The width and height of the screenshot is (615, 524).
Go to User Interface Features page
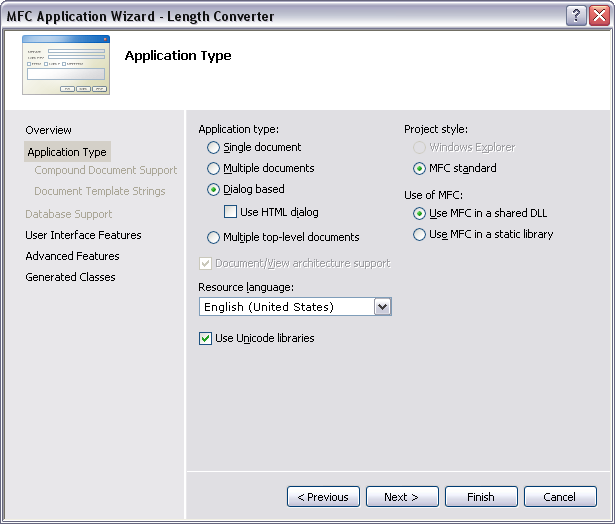coord(83,235)
